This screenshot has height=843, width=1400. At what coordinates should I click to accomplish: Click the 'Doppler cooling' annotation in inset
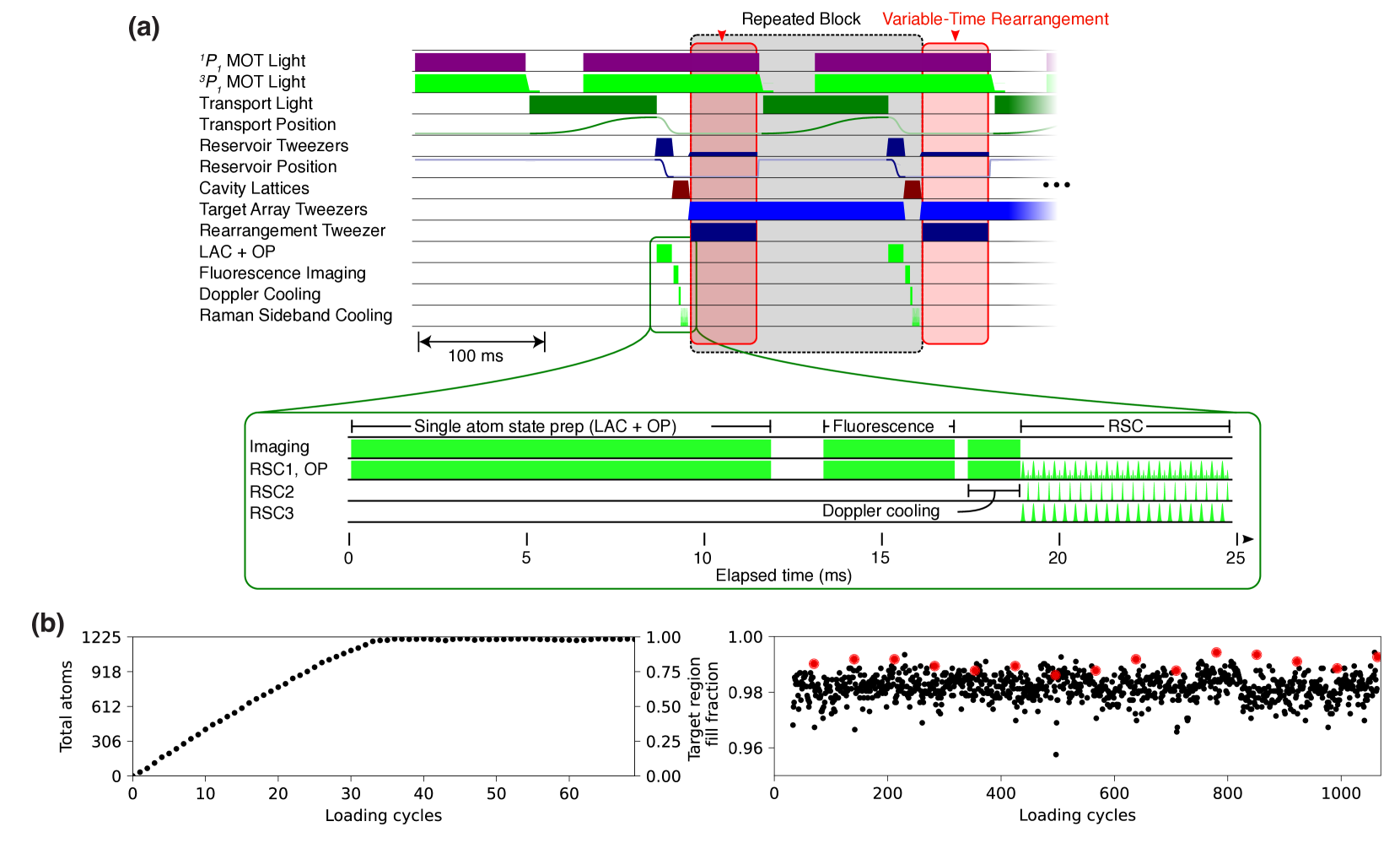tap(880, 511)
